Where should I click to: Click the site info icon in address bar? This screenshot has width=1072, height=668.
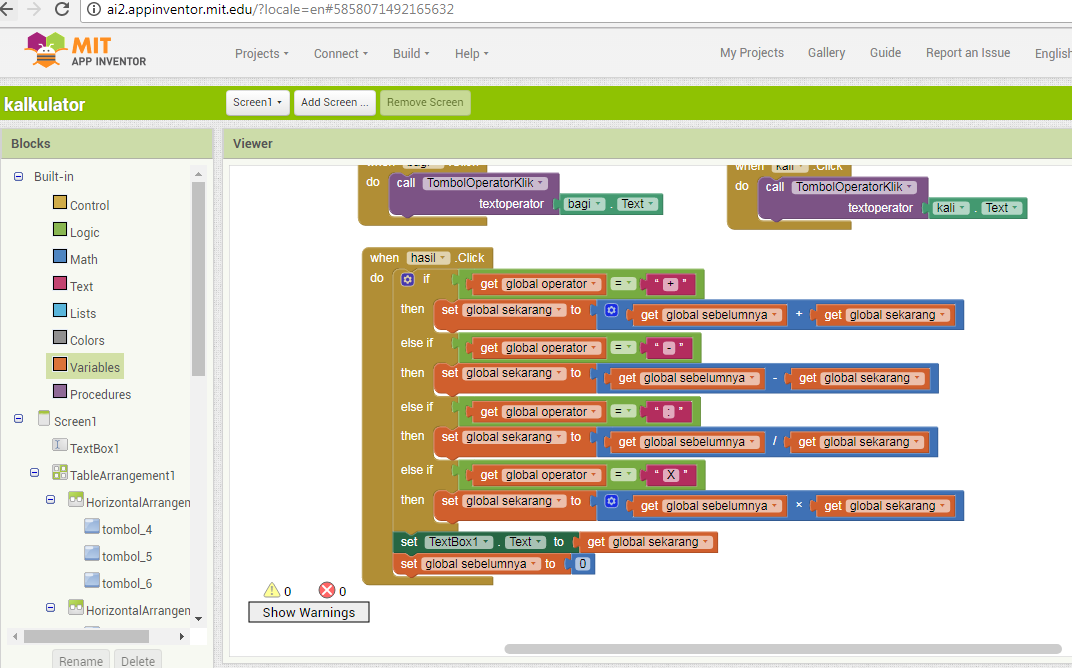[x=94, y=10]
